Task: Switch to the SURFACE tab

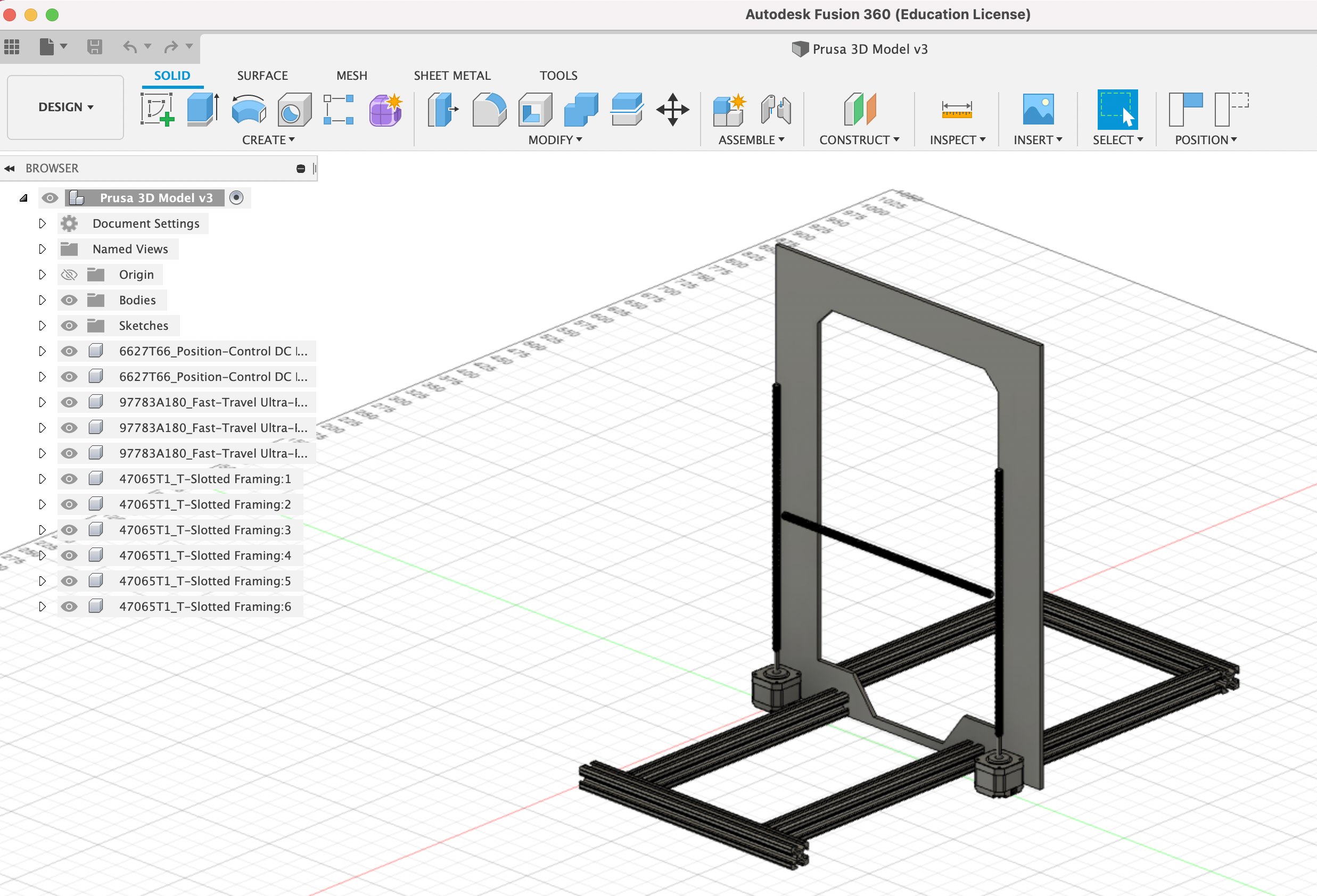Action: pyautogui.click(x=262, y=76)
